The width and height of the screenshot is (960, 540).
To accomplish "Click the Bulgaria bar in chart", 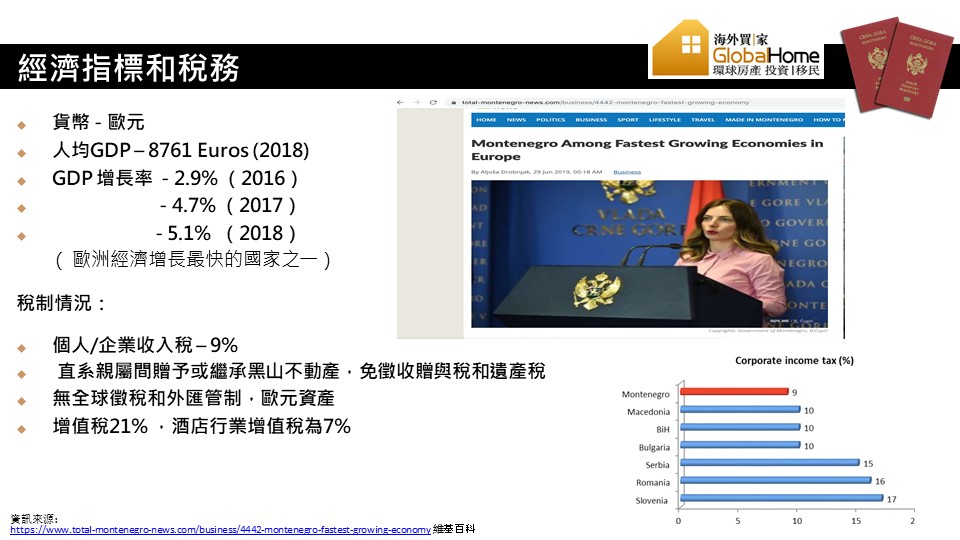I will pyautogui.click(x=740, y=444).
